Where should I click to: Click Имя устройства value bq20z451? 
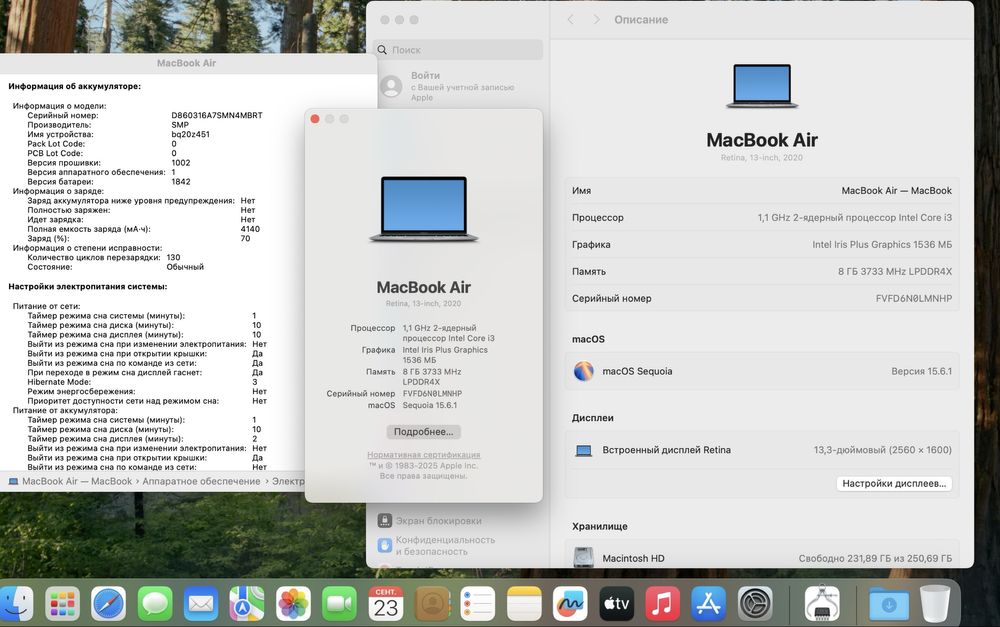pyautogui.click(x=190, y=135)
